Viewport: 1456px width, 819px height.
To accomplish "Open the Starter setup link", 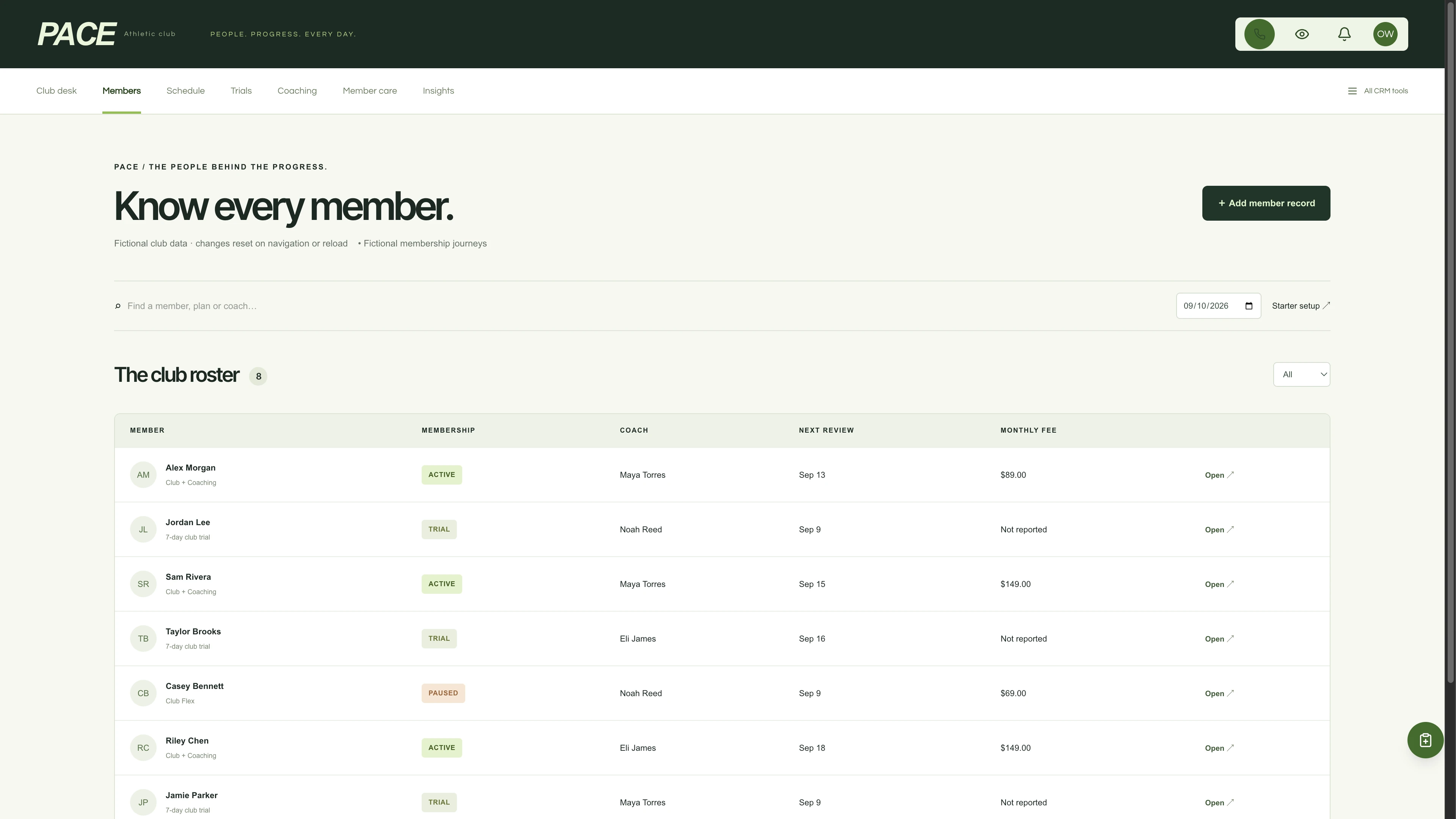I will pos(1301,306).
